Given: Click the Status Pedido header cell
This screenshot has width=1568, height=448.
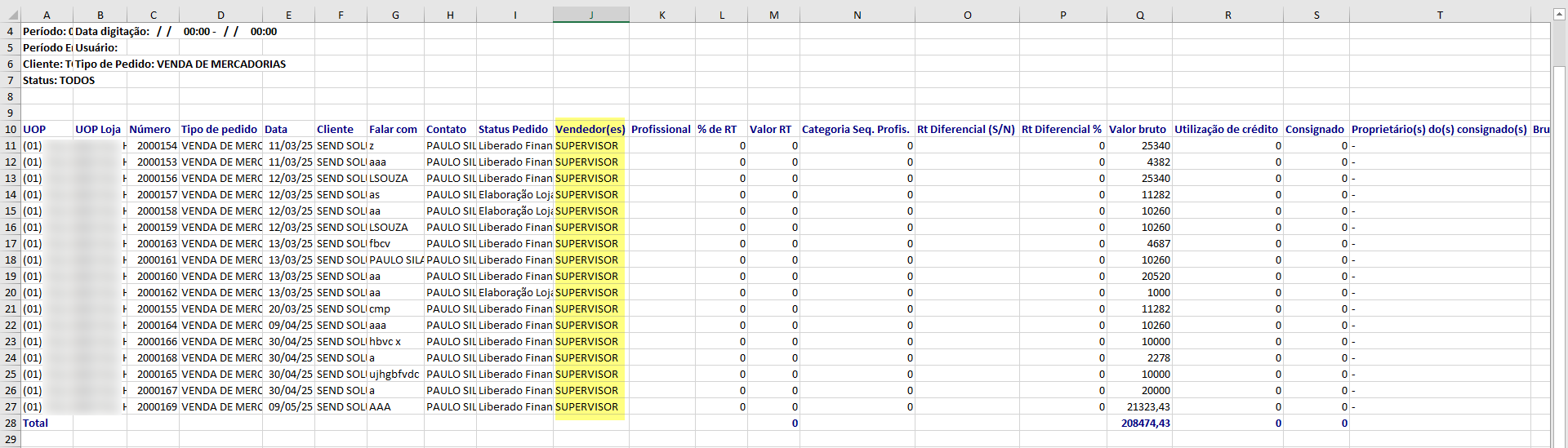Looking at the screenshot, I should tap(514, 129).
